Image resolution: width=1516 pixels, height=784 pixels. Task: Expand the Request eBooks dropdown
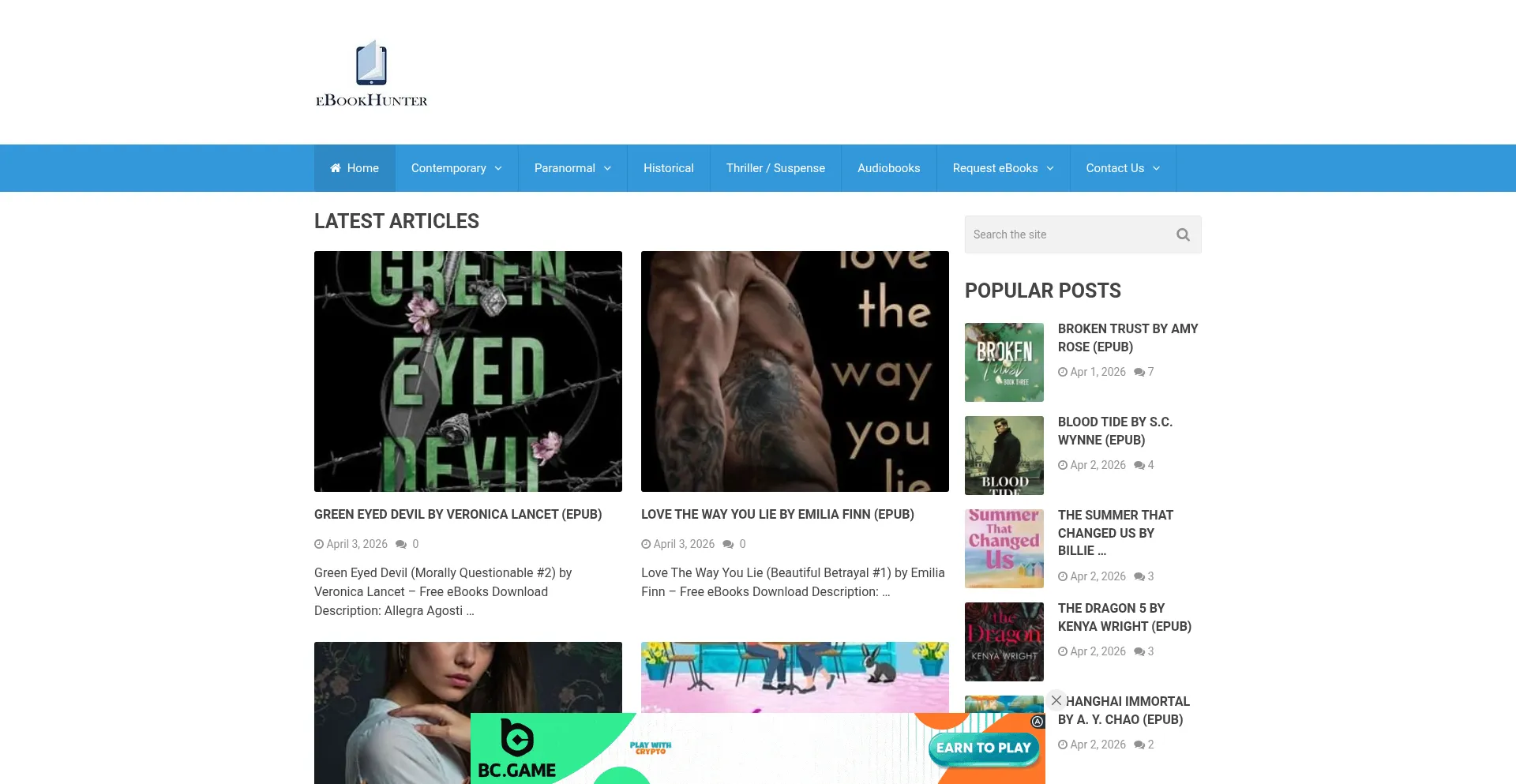point(1003,168)
